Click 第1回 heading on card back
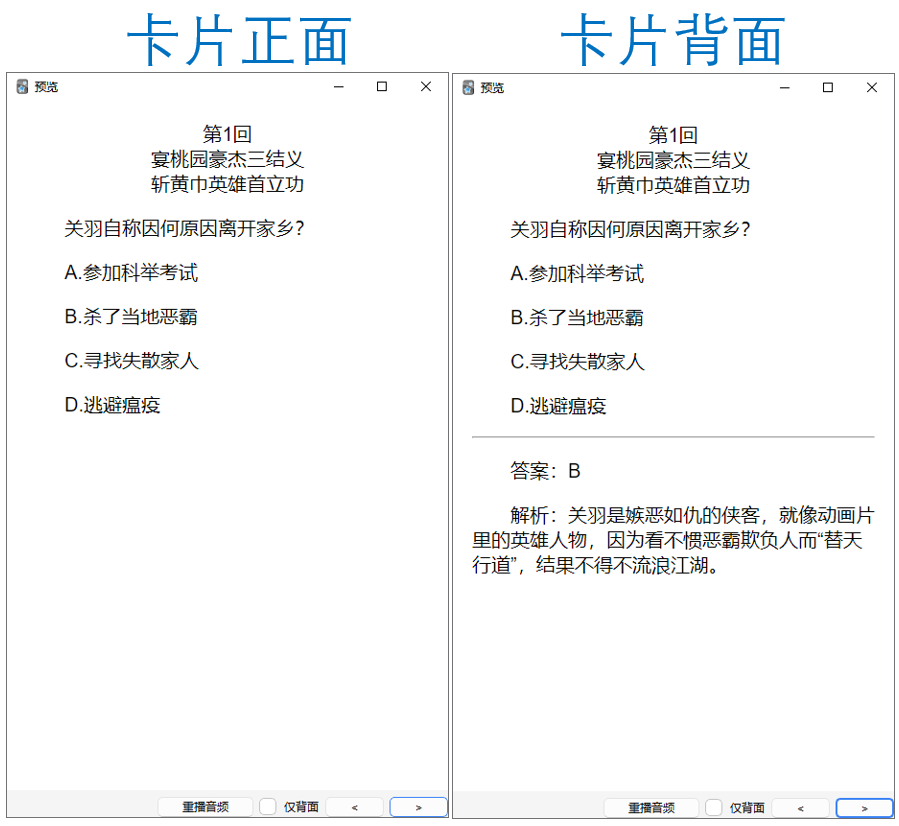 [x=673, y=135]
